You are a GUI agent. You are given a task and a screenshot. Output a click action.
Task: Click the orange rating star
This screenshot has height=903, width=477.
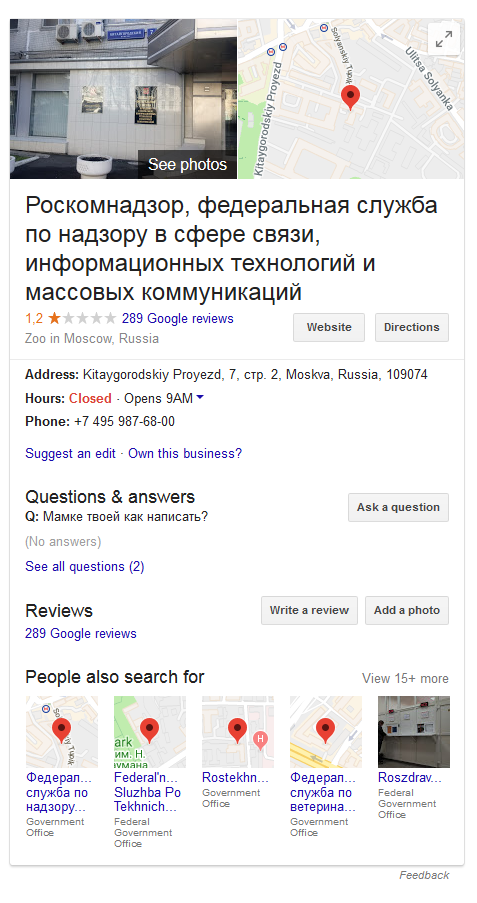(55, 318)
